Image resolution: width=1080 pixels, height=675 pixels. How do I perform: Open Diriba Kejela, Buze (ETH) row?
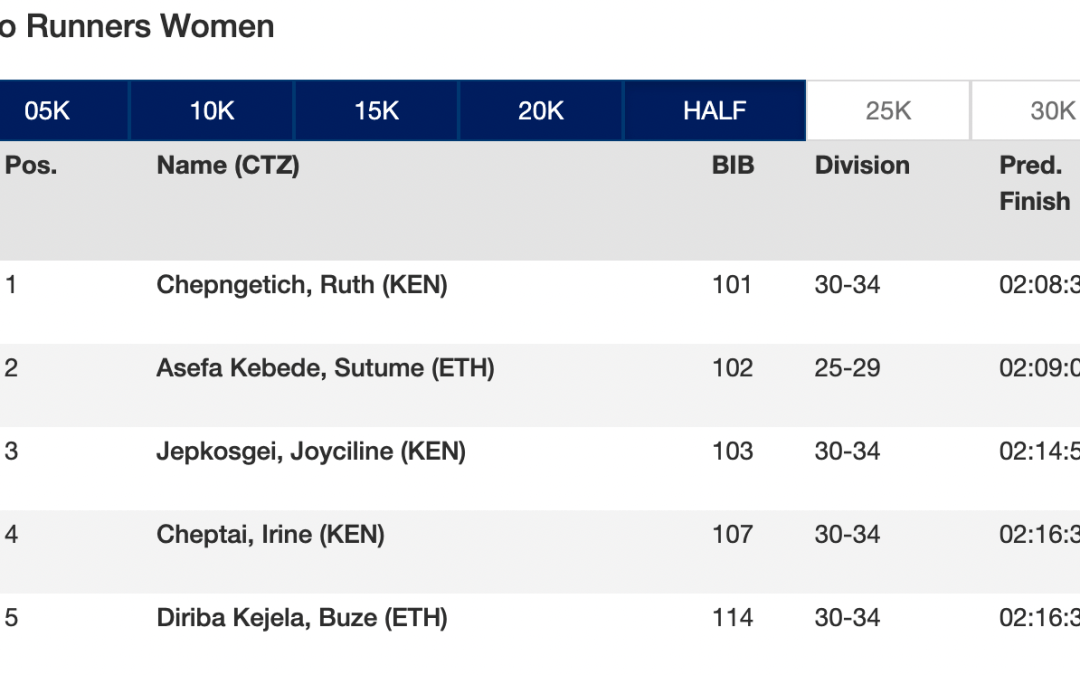tap(301, 618)
